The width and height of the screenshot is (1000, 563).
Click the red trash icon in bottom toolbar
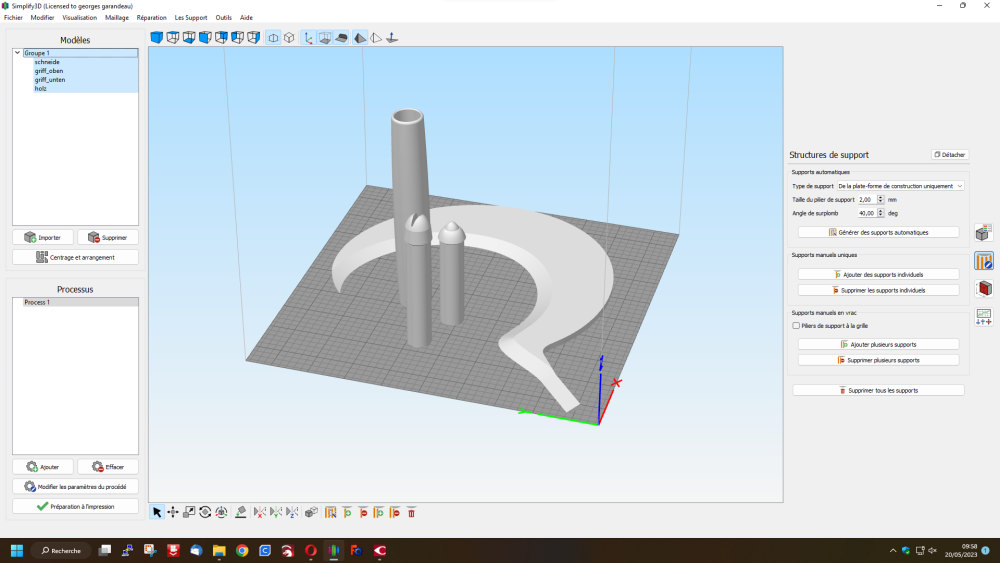click(411, 512)
